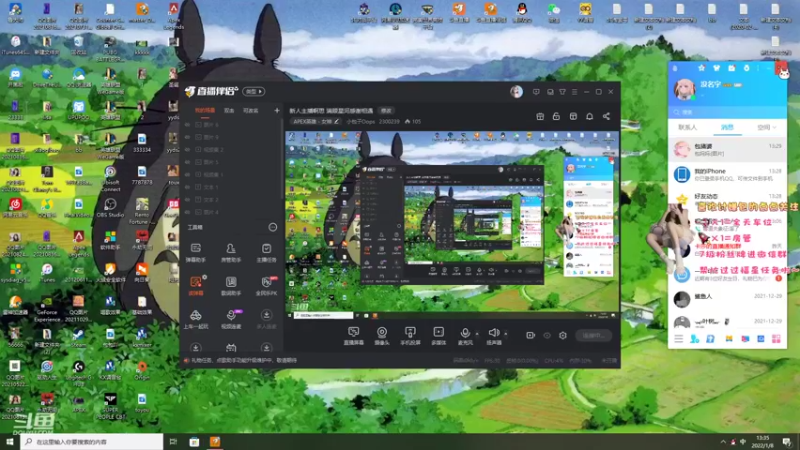Open the hamburger menu in streaming app title bar

pos(574,92)
